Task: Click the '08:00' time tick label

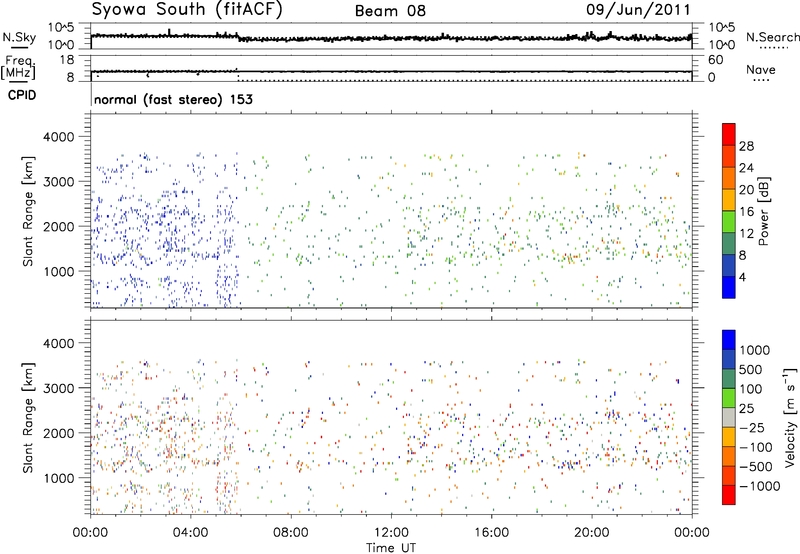Action: pyautogui.click(x=291, y=533)
